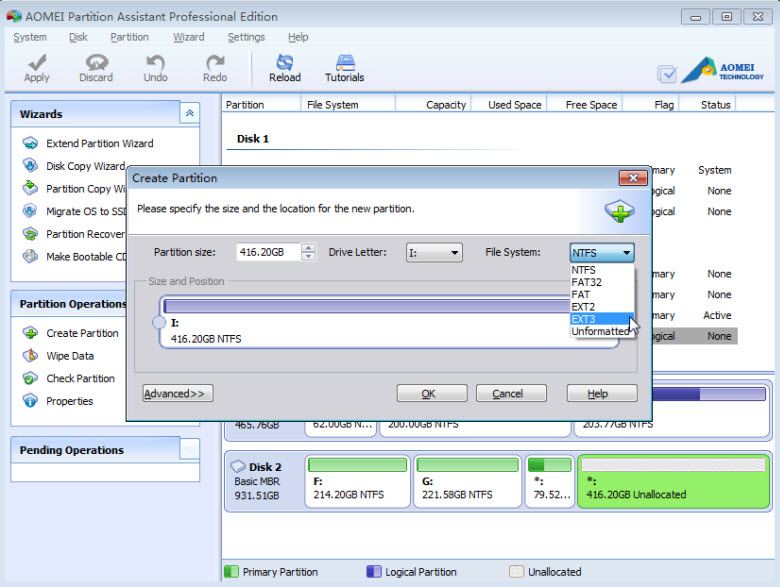Select the F: 214.20GB NTFS partition block

358,482
